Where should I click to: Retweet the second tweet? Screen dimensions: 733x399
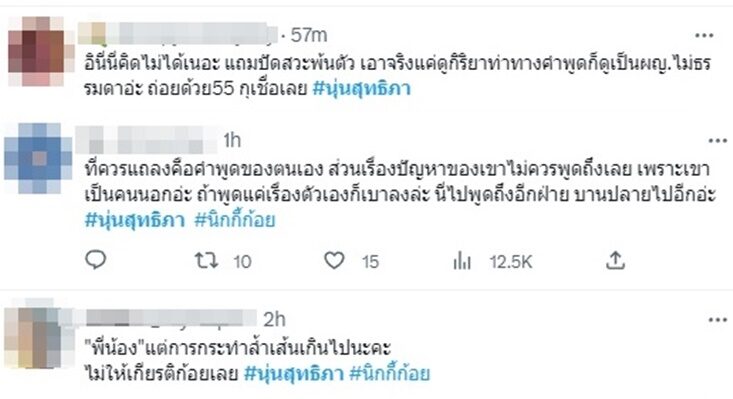207,261
